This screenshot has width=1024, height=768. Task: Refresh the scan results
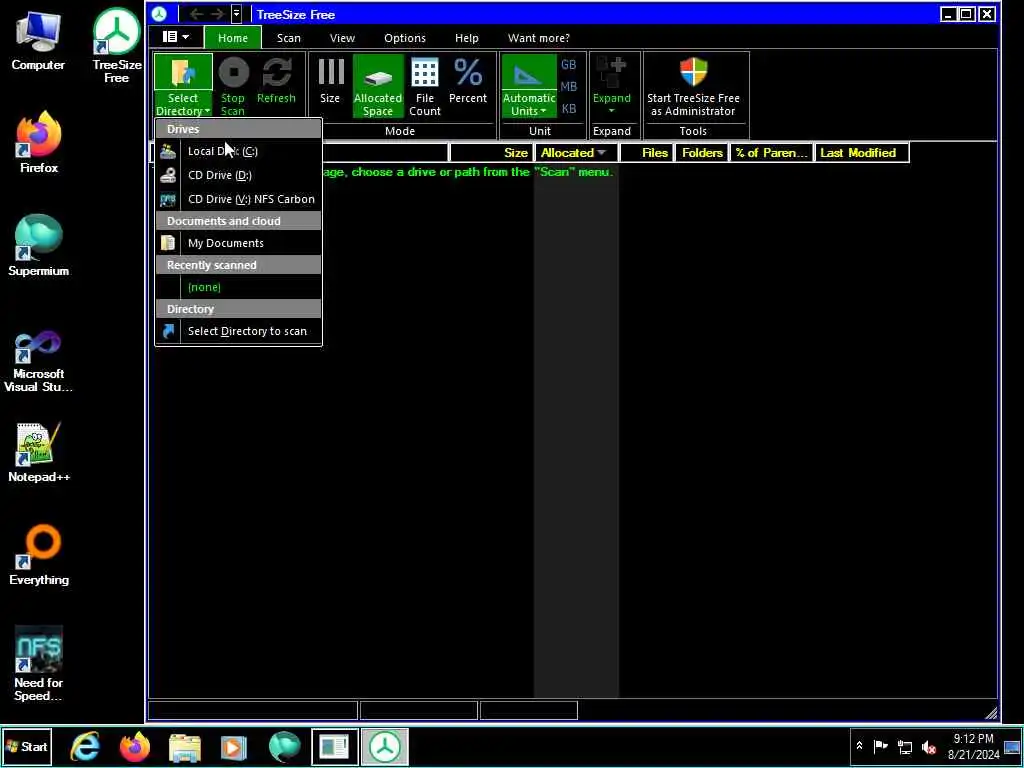coord(276,81)
